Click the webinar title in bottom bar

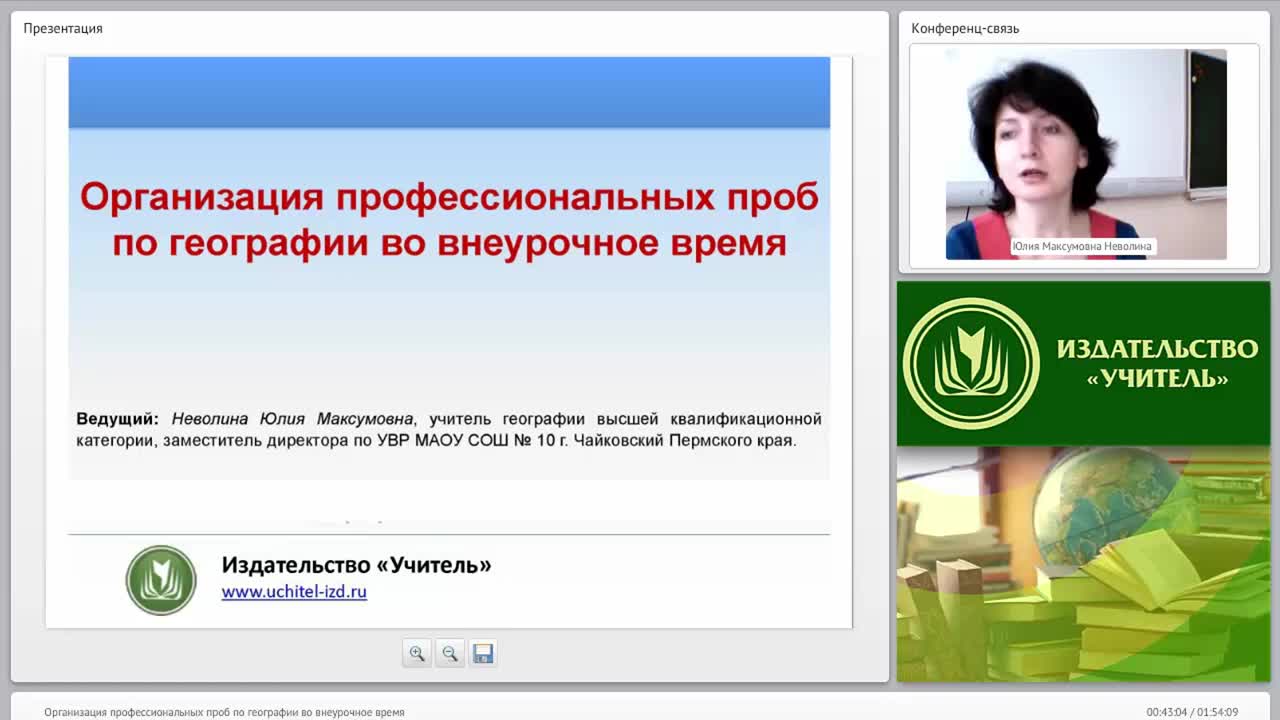224,712
